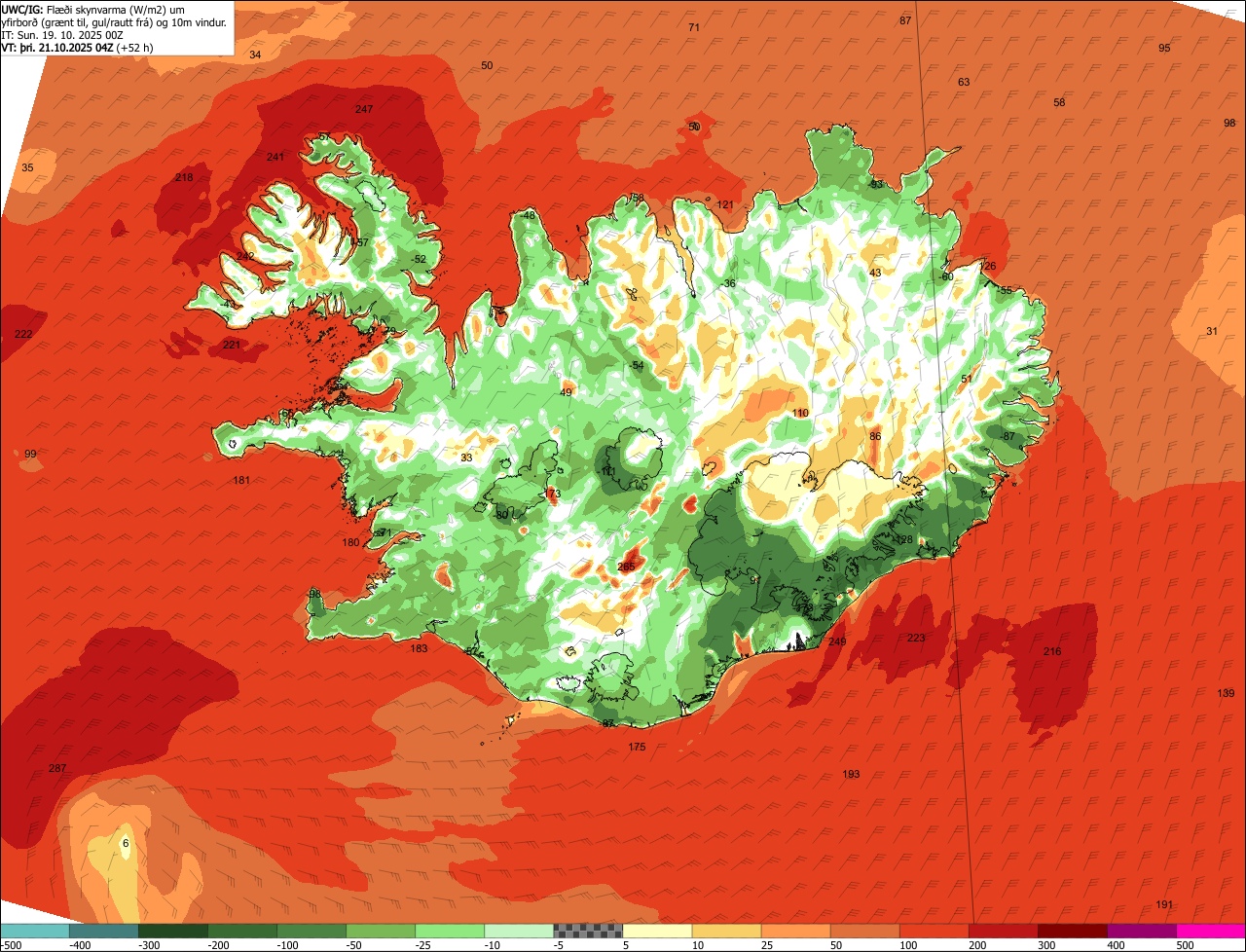
Task: Click the title line 'UWC/IG: Flæði skynvarma (W/m2) um'
Action: coord(92,9)
